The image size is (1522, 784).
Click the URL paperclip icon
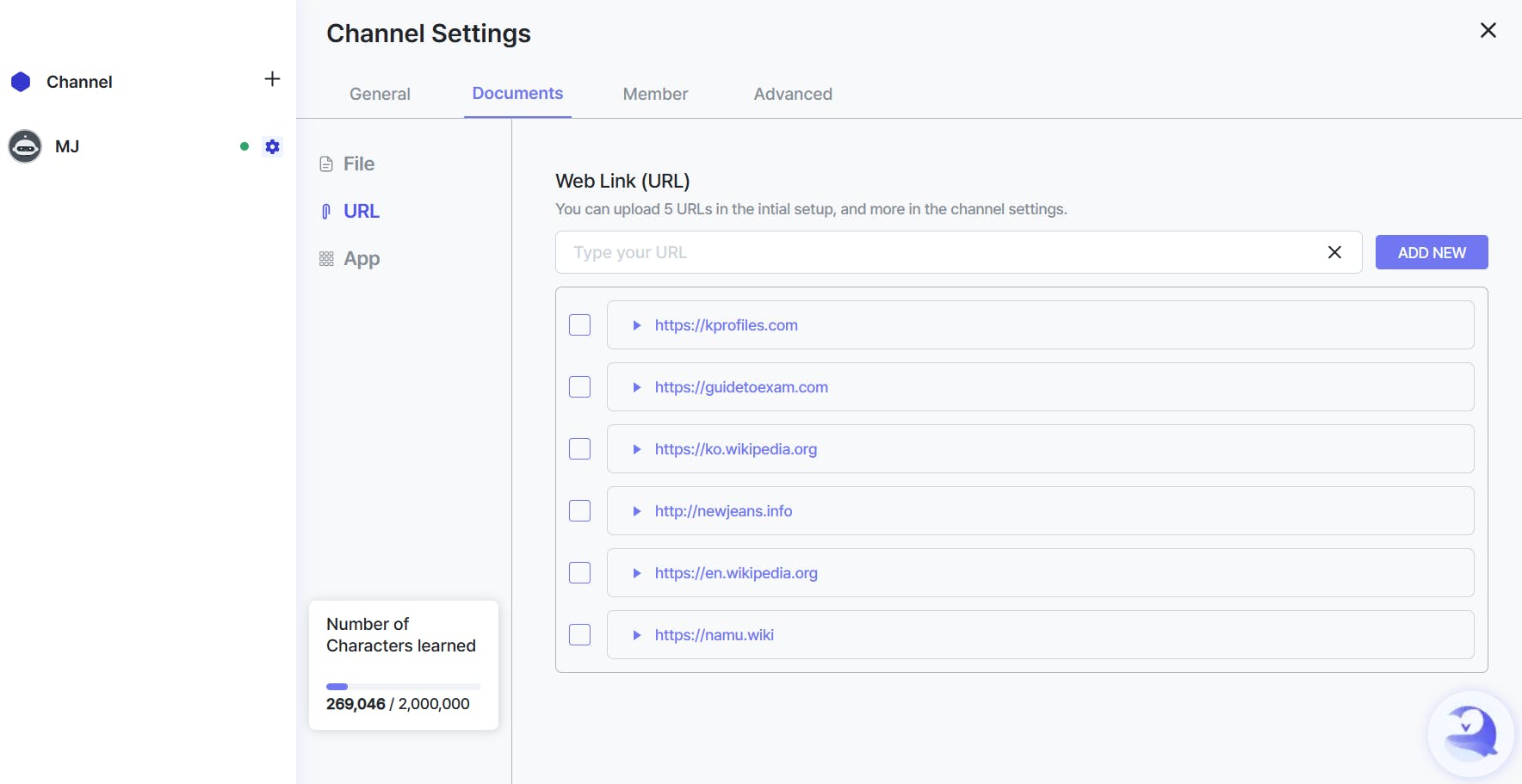(326, 211)
